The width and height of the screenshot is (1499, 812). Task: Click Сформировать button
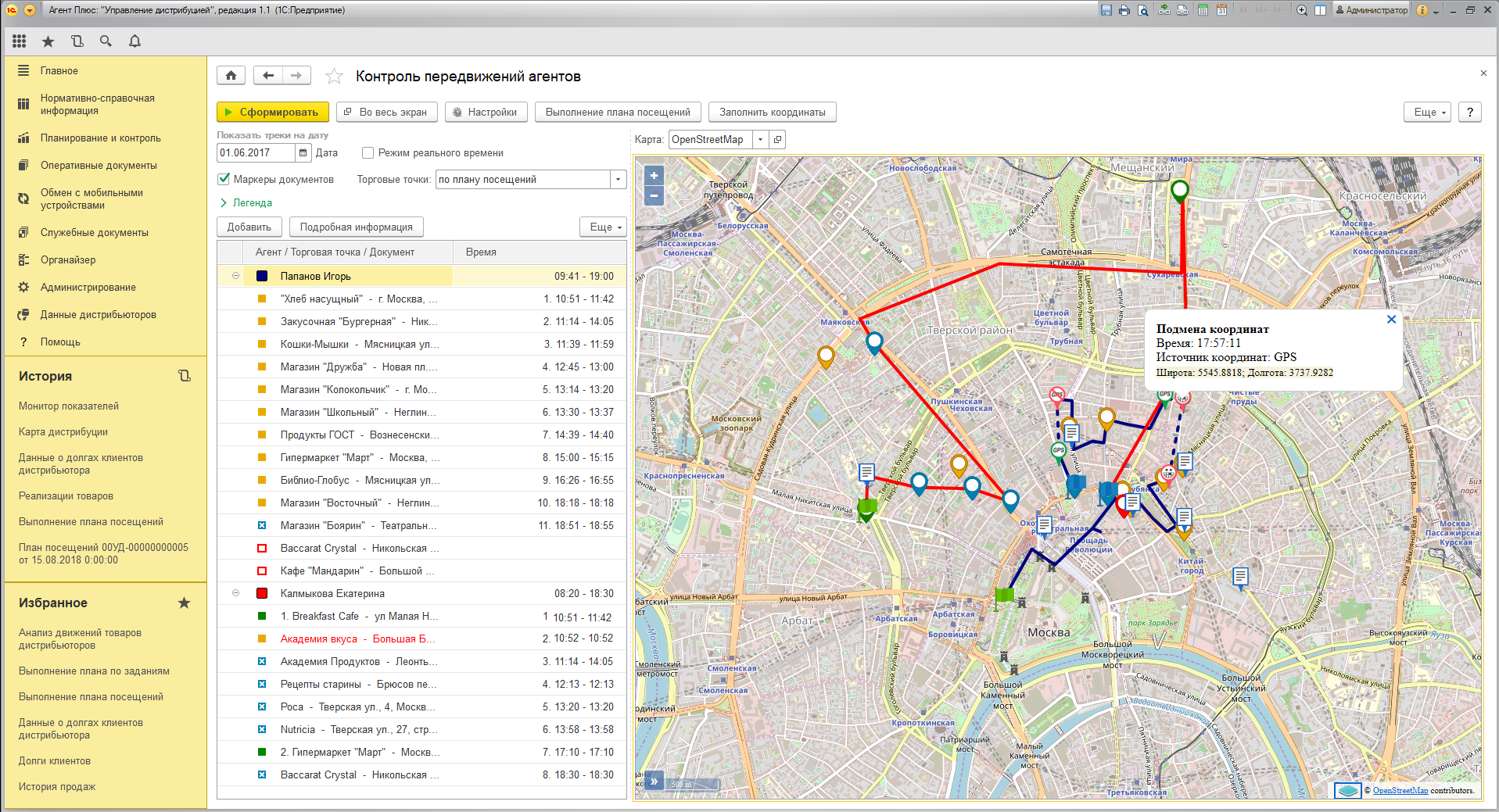tap(272, 113)
